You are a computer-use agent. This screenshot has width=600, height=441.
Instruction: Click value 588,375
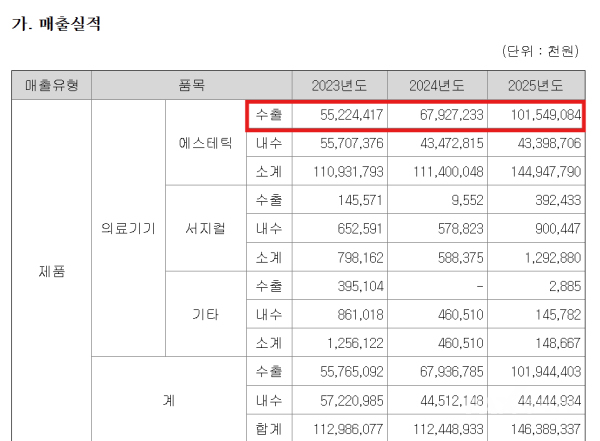click(x=461, y=258)
